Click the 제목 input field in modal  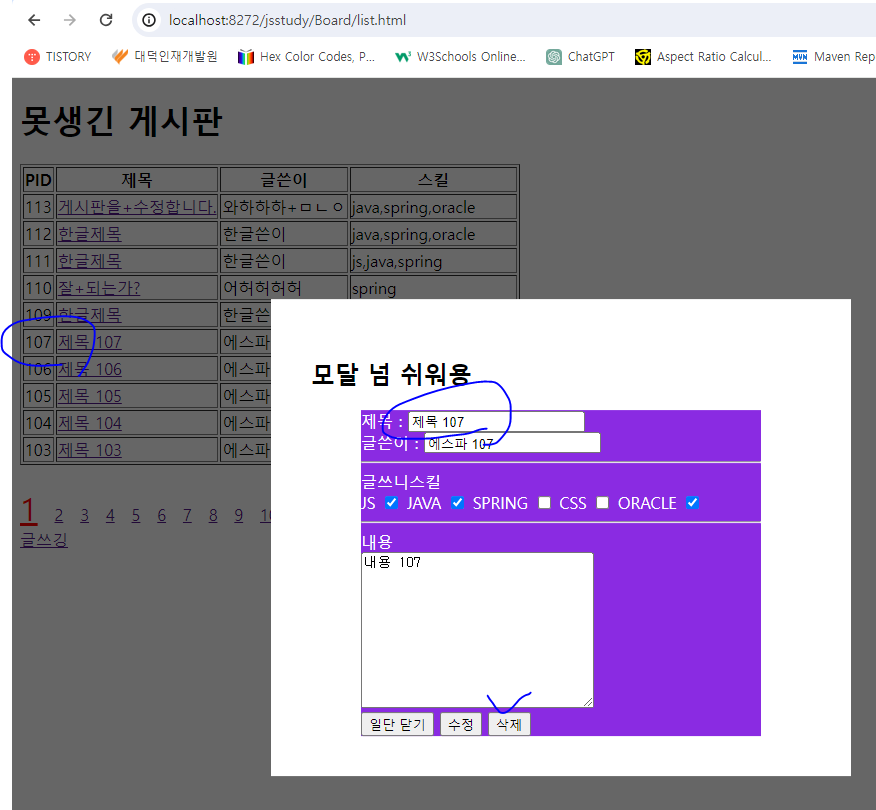(x=496, y=422)
